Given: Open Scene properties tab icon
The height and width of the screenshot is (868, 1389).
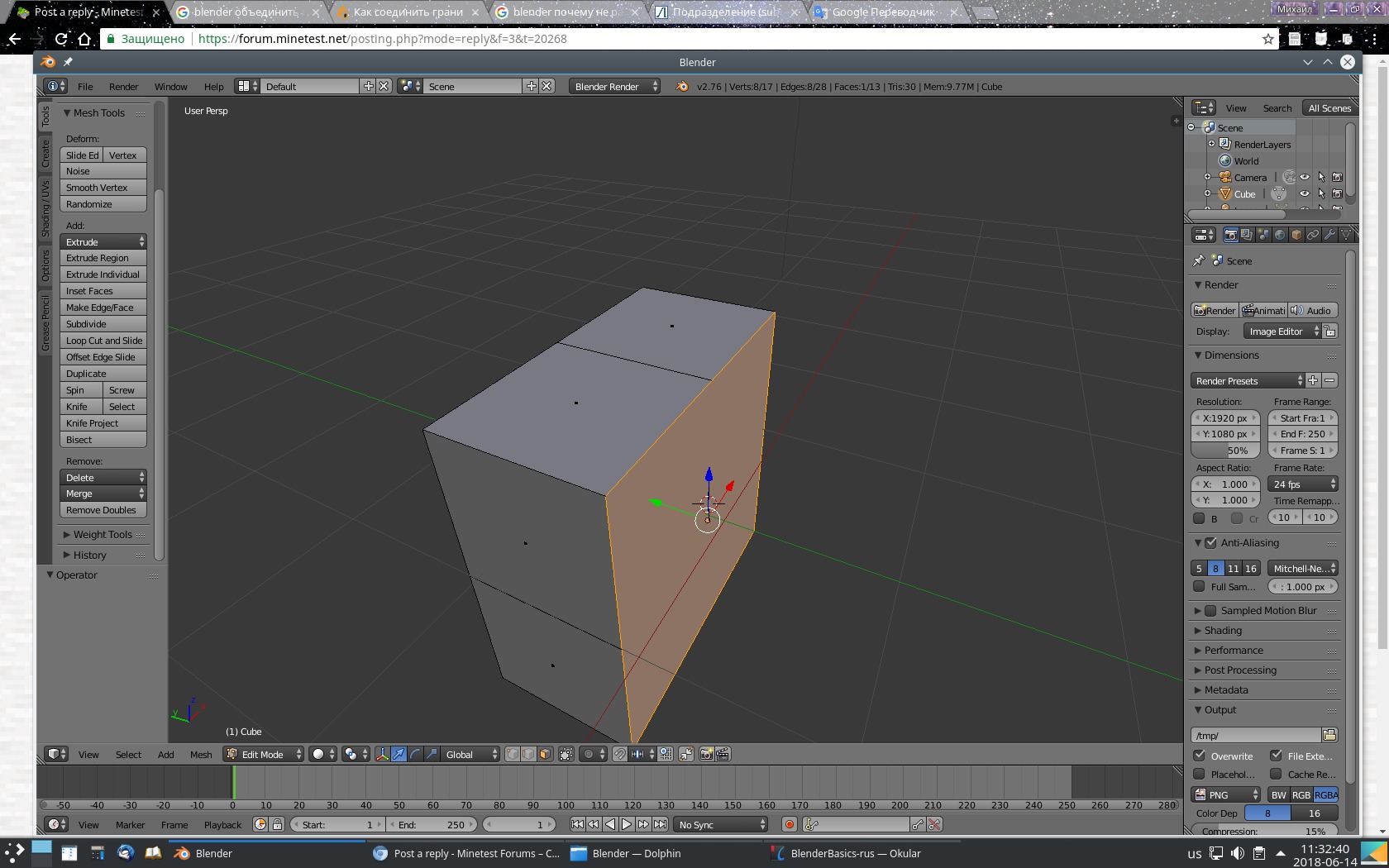Looking at the screenshot, I should tap(1263, 235).
